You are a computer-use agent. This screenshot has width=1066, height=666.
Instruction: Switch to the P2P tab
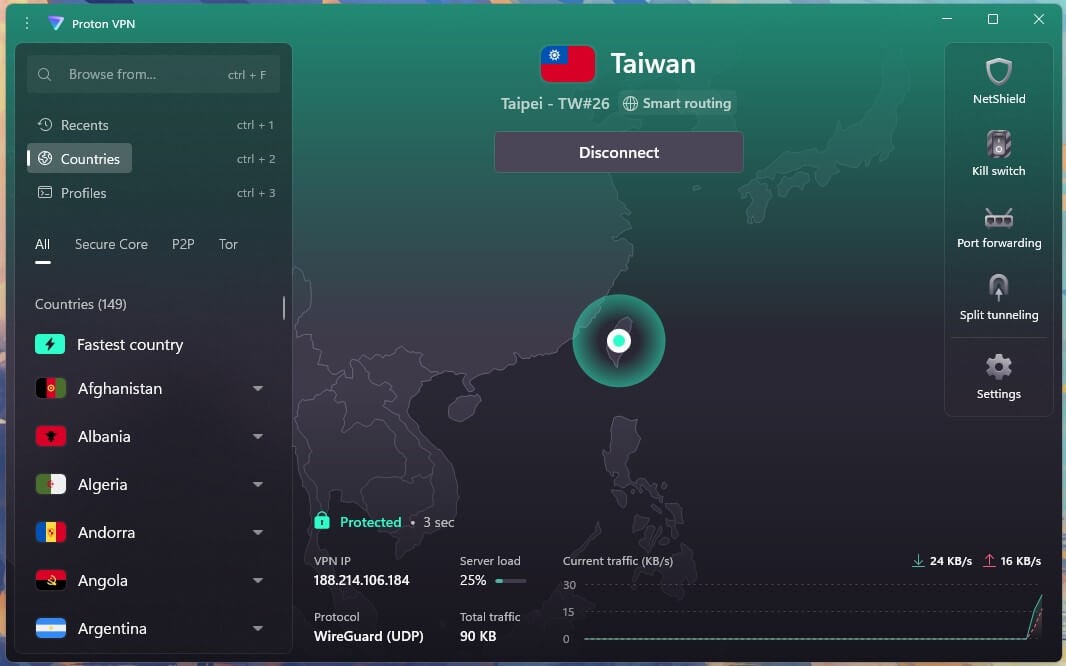coord(183,244)
